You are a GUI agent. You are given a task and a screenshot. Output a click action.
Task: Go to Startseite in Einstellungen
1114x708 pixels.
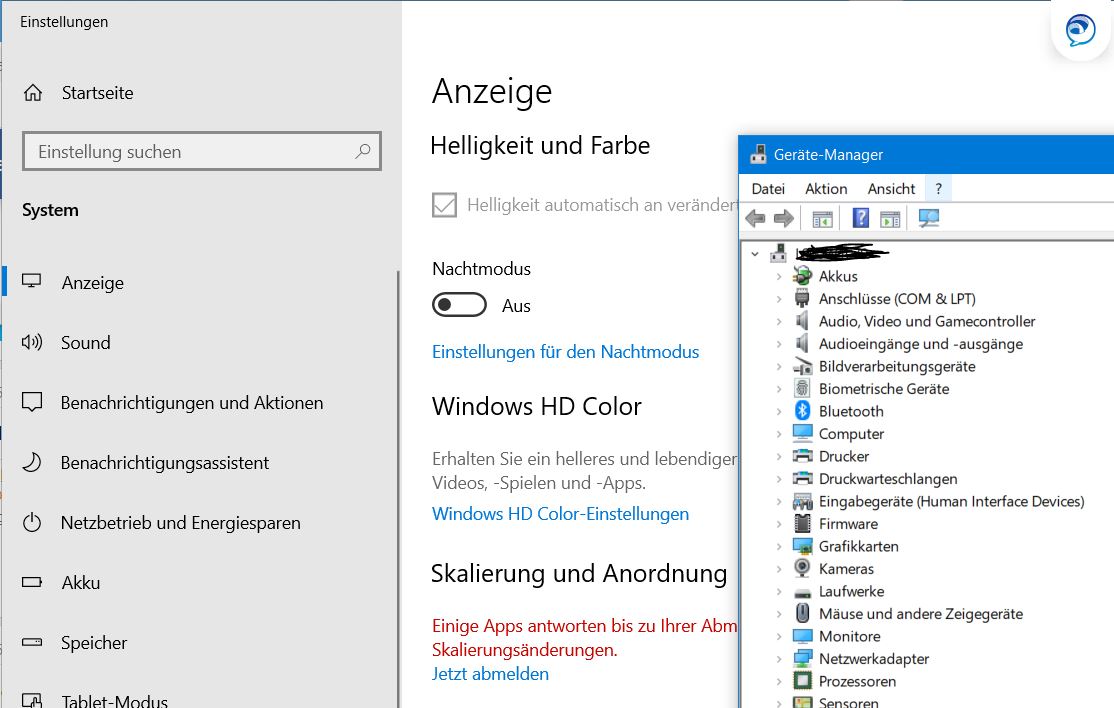pos(97,92)
